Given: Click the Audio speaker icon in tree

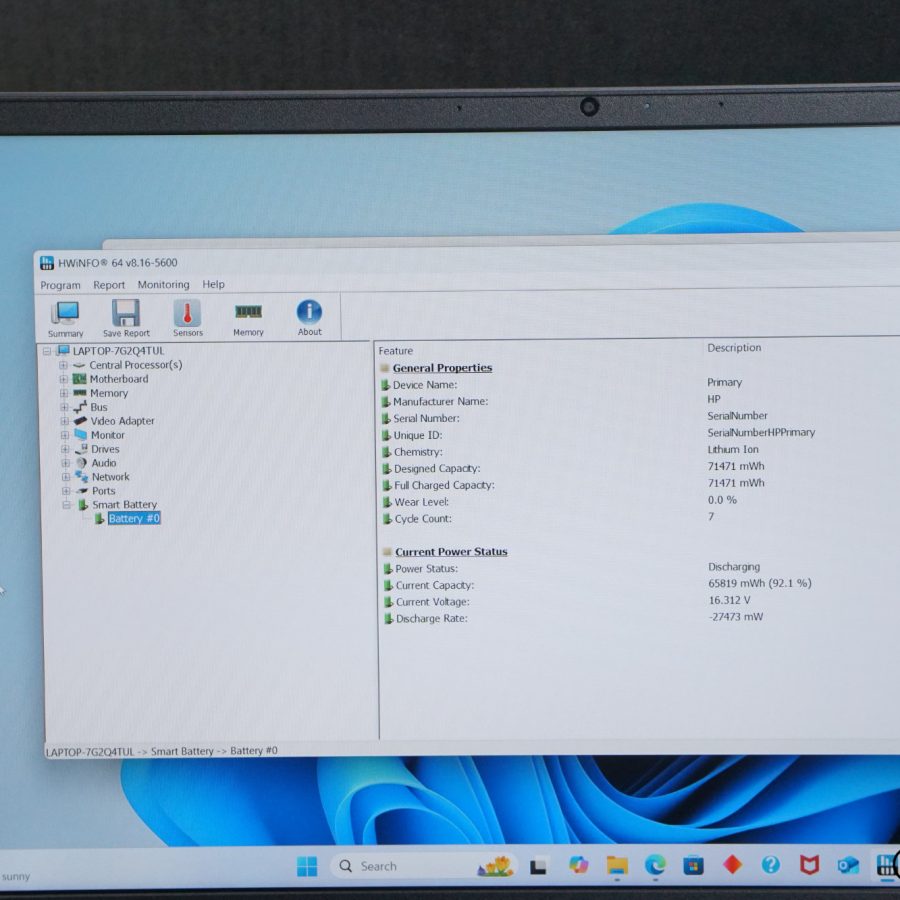Looking at the screenshot, I should [82, 463].
